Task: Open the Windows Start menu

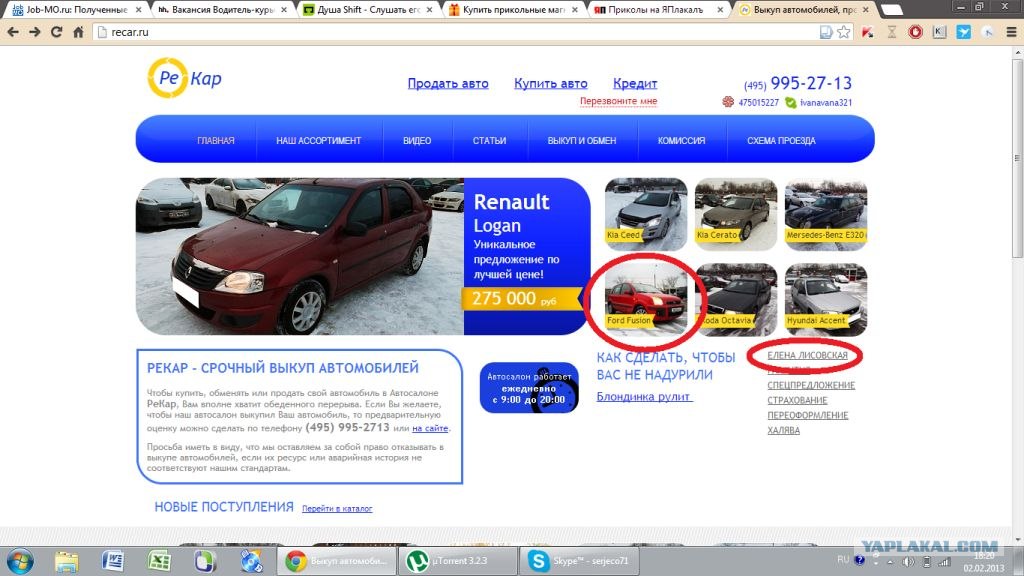Action: (x=20, y=561)
